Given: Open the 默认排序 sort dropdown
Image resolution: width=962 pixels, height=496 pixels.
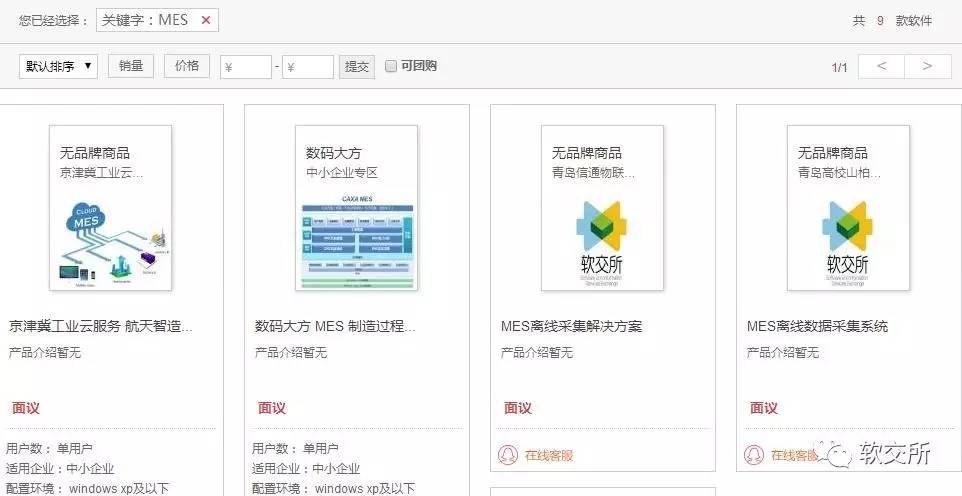Looking at the screenshot, I should 58,66.
